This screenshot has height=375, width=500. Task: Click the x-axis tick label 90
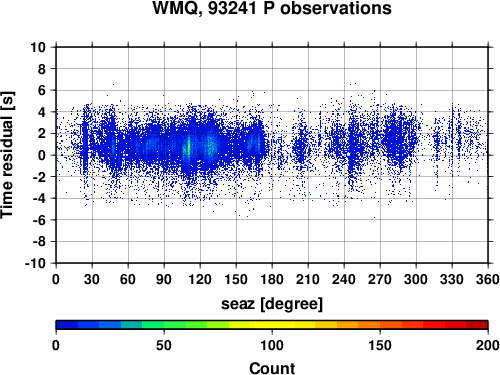(164, 279)
